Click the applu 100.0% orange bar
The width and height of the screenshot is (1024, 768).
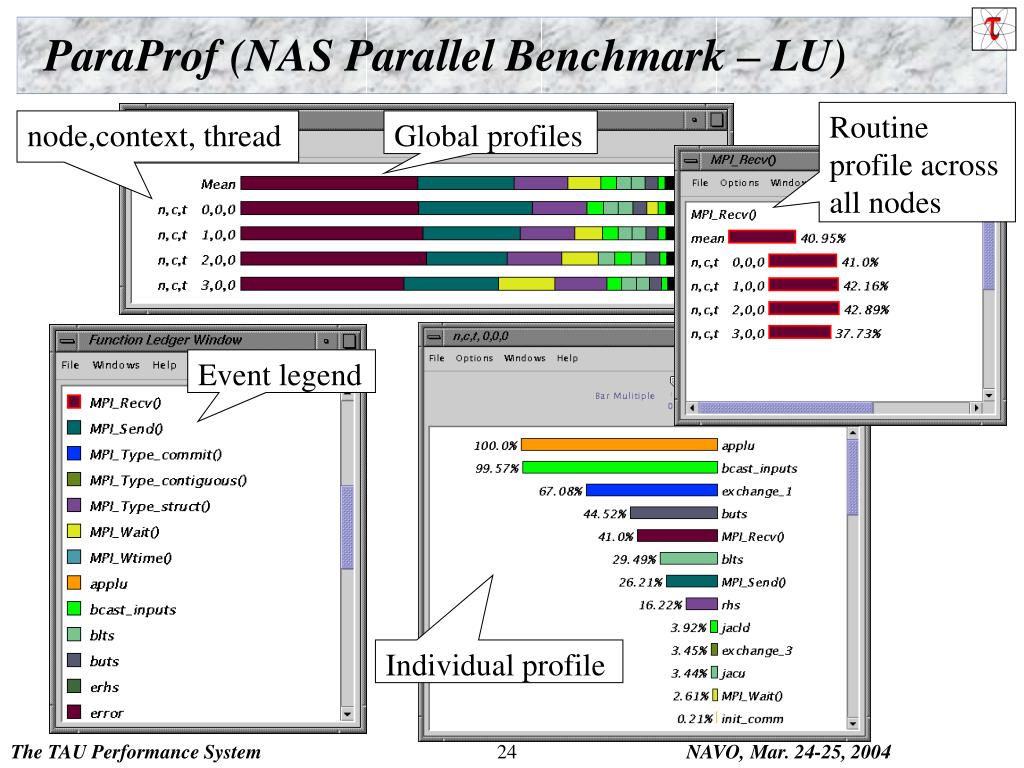click(619, 445)
